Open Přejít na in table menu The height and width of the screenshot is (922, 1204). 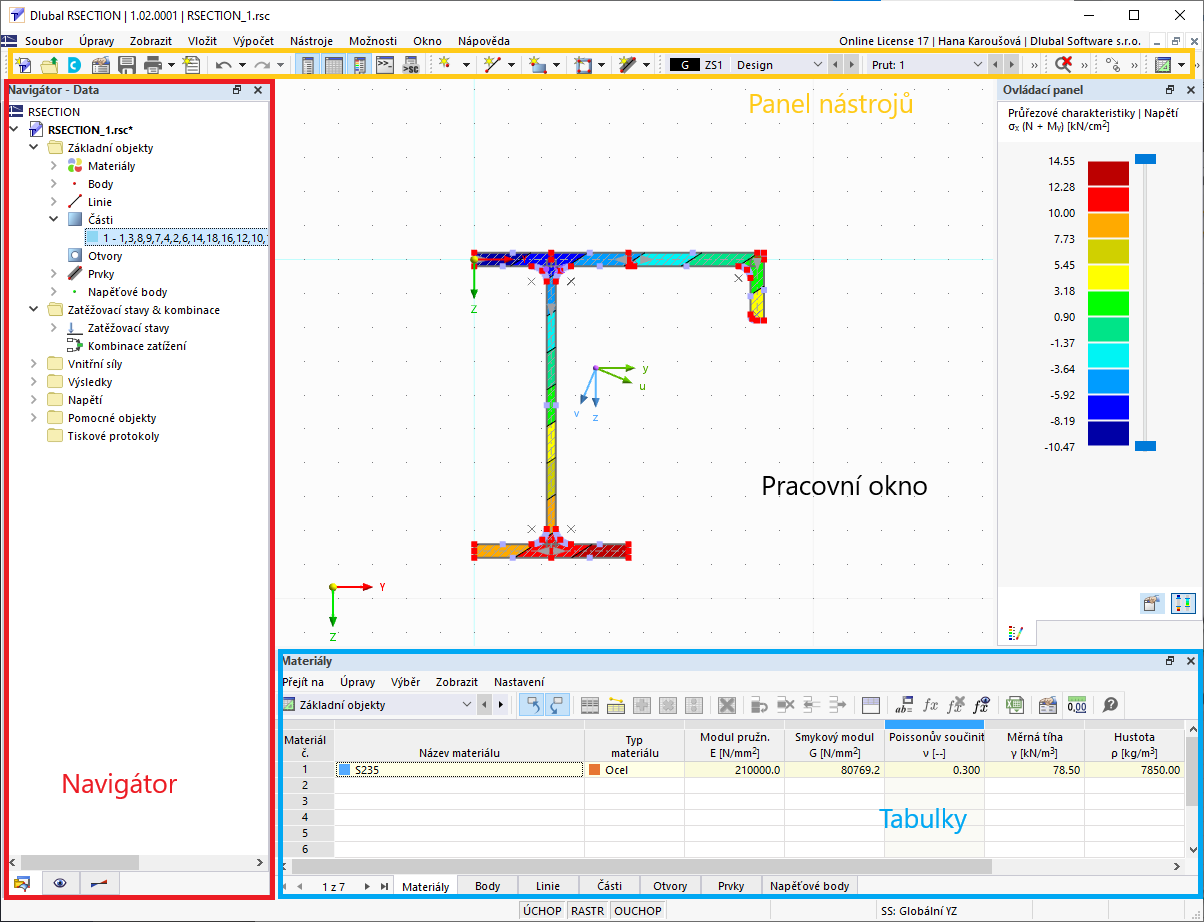(x=303, y=682)
